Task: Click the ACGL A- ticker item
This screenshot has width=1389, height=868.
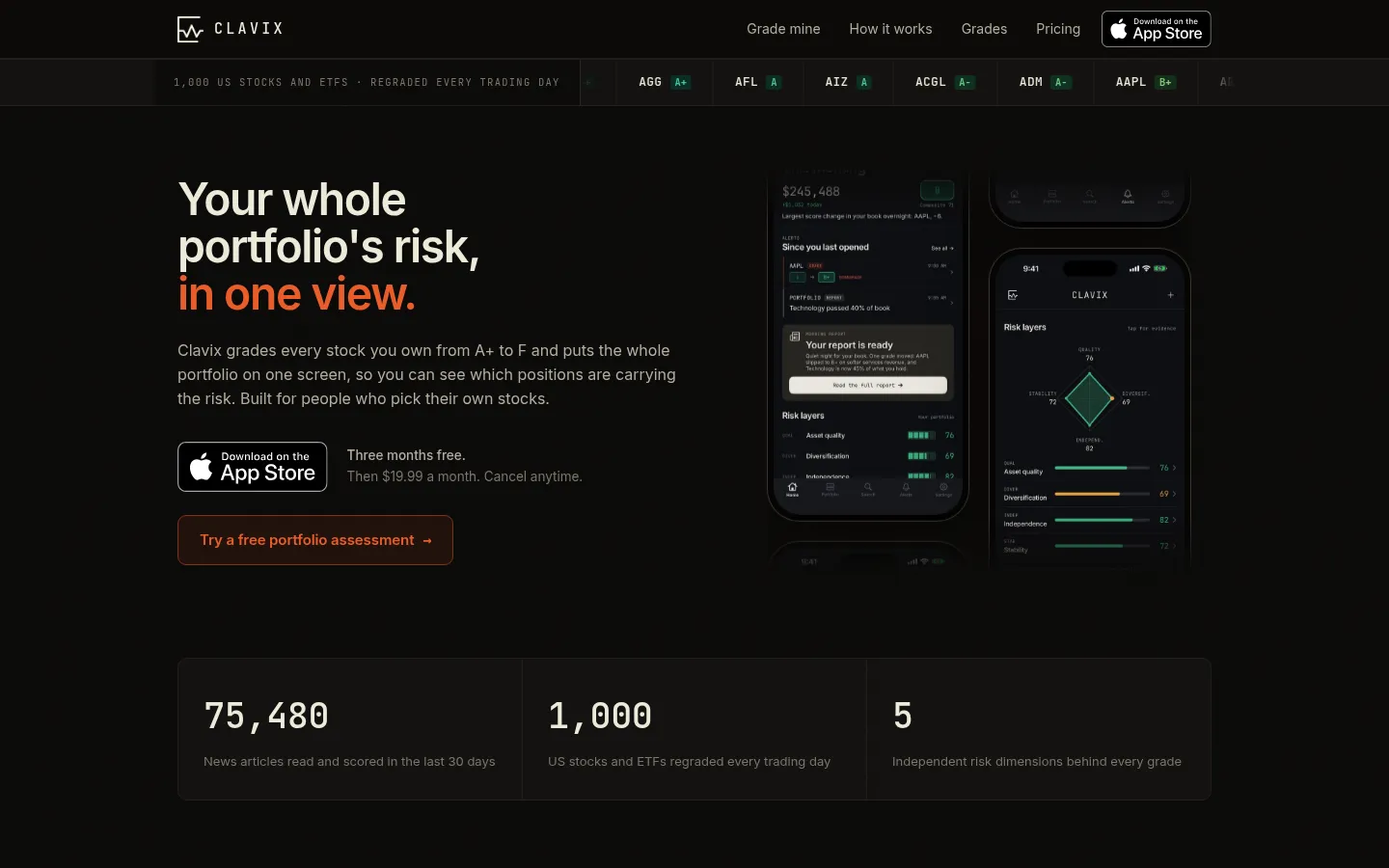Action: click(944, 82)
